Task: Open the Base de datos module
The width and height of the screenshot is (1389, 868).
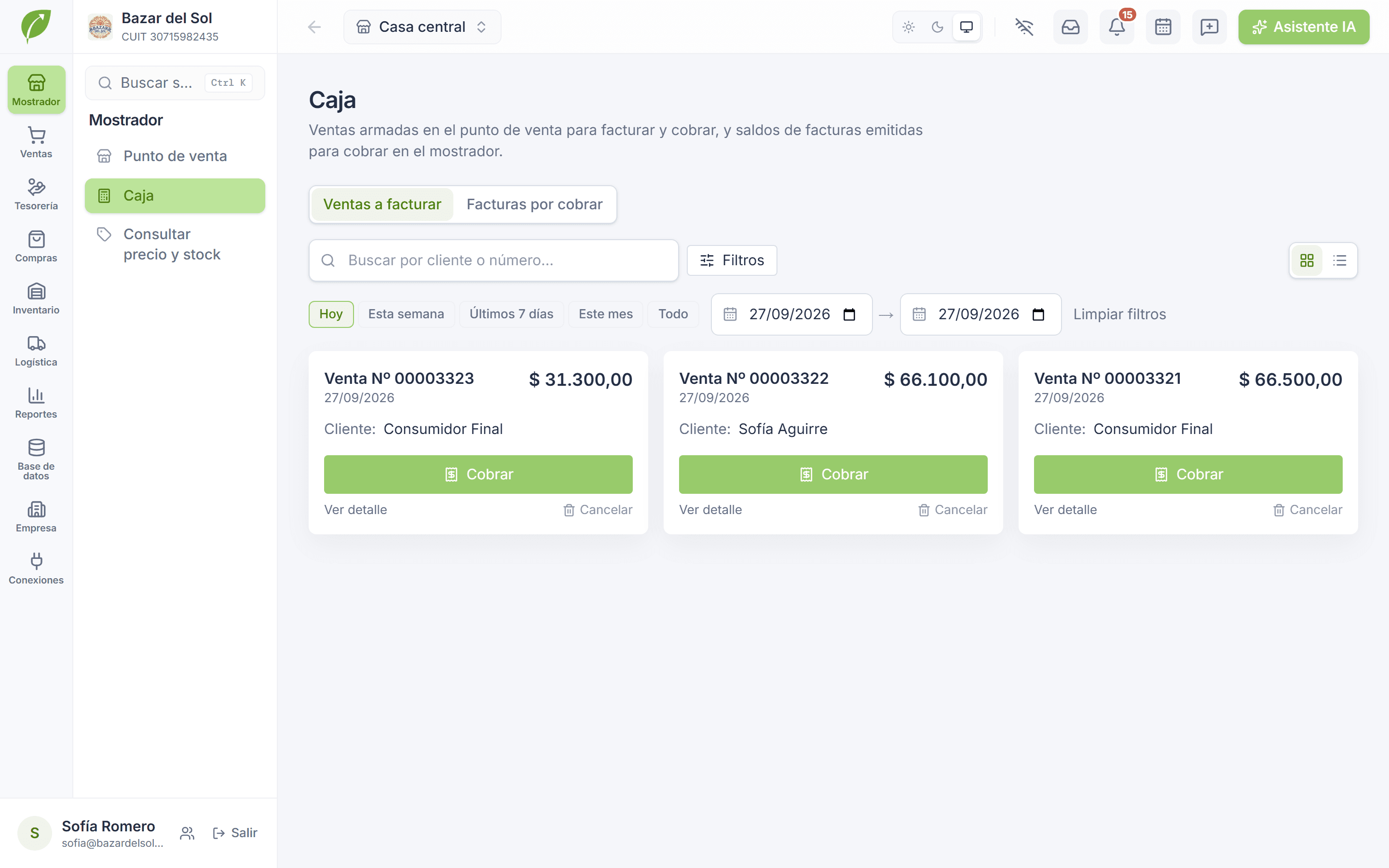Action: (36, 459)
